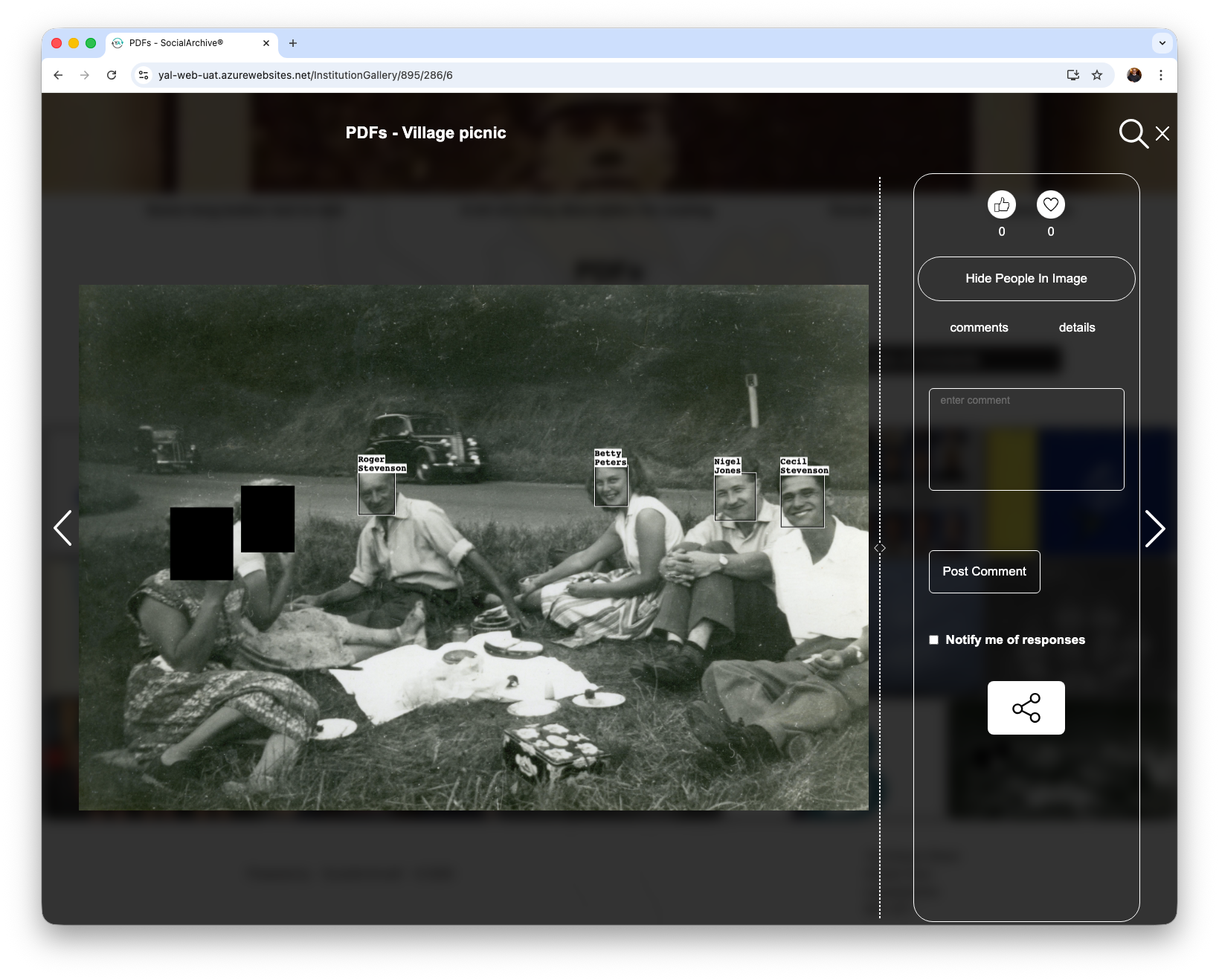Screen dimensions: 1219x980
Task: Click inside the enter comment field
Action: click(1026, 439)
